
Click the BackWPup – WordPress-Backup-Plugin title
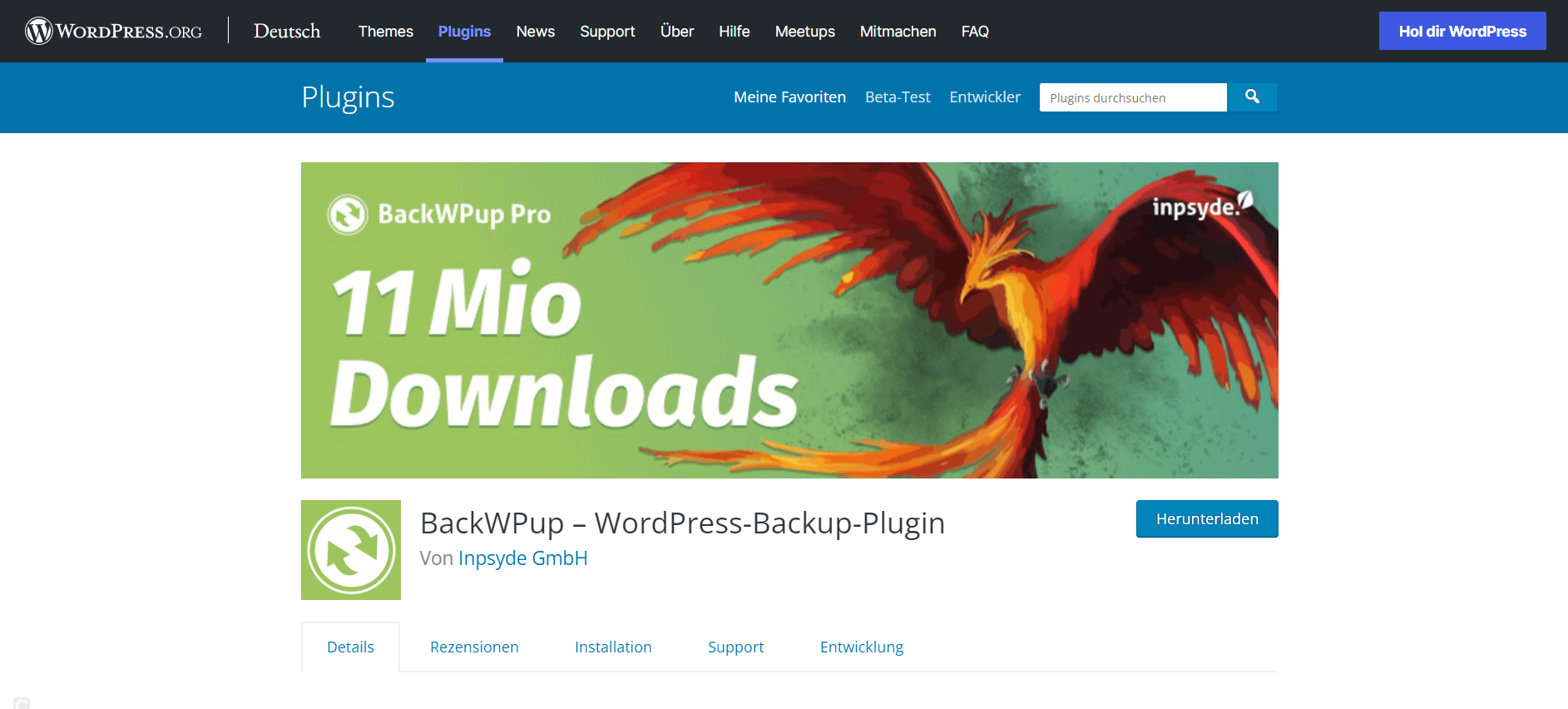pos(682,523)
